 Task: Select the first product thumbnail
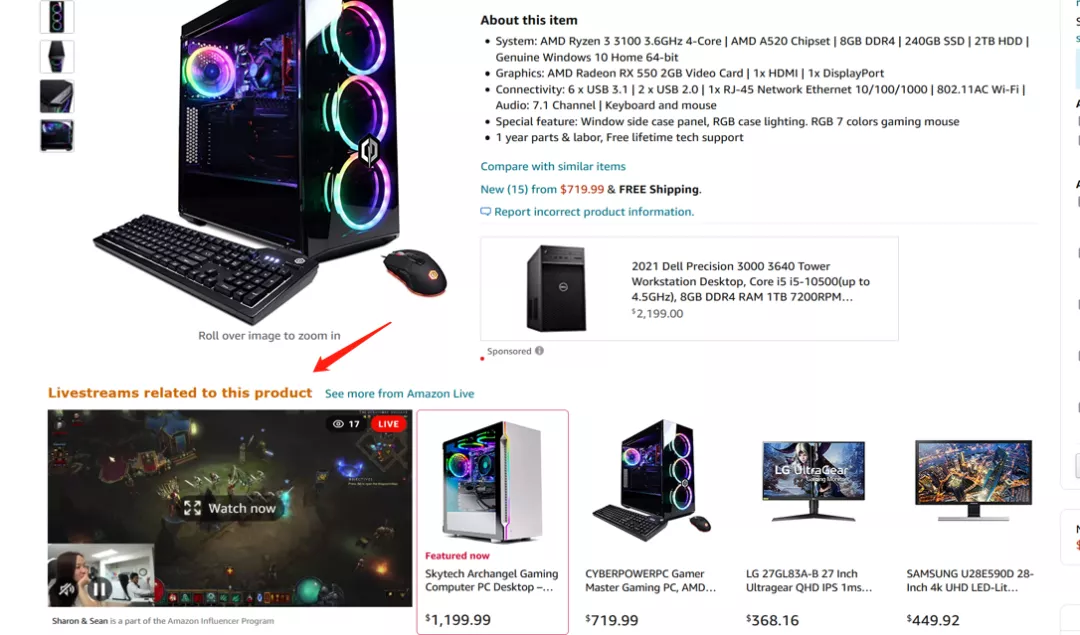coord(56,17)
